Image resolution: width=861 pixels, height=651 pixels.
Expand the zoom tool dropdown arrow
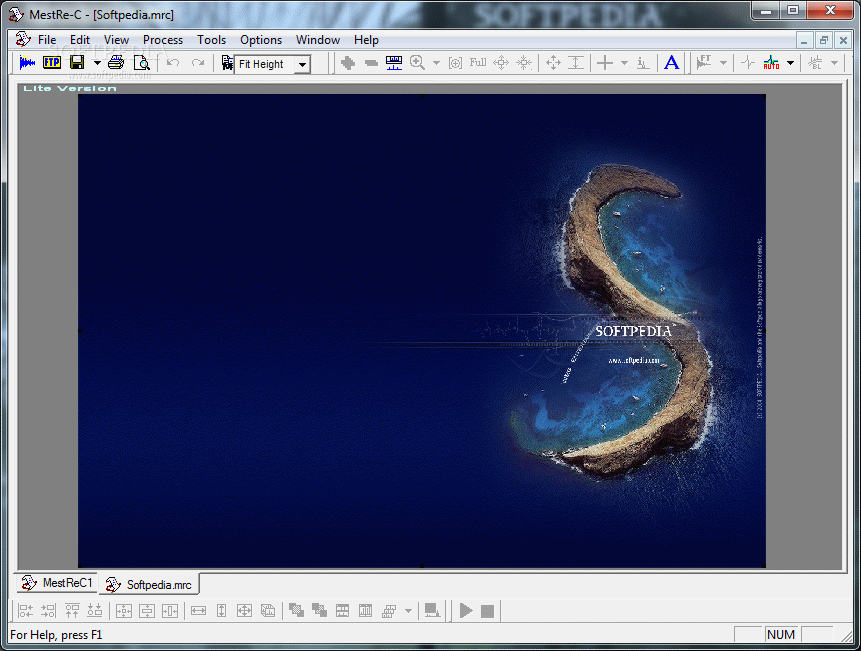(x=437, y=63)
